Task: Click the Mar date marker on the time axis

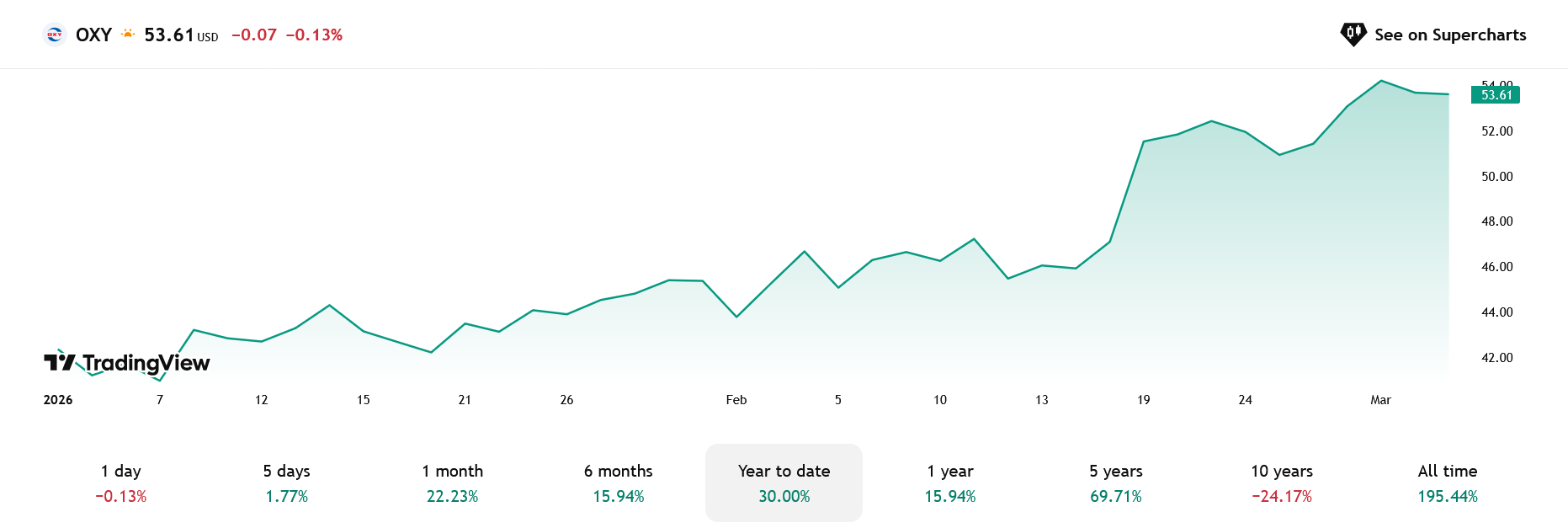Action: (1380, 400)
